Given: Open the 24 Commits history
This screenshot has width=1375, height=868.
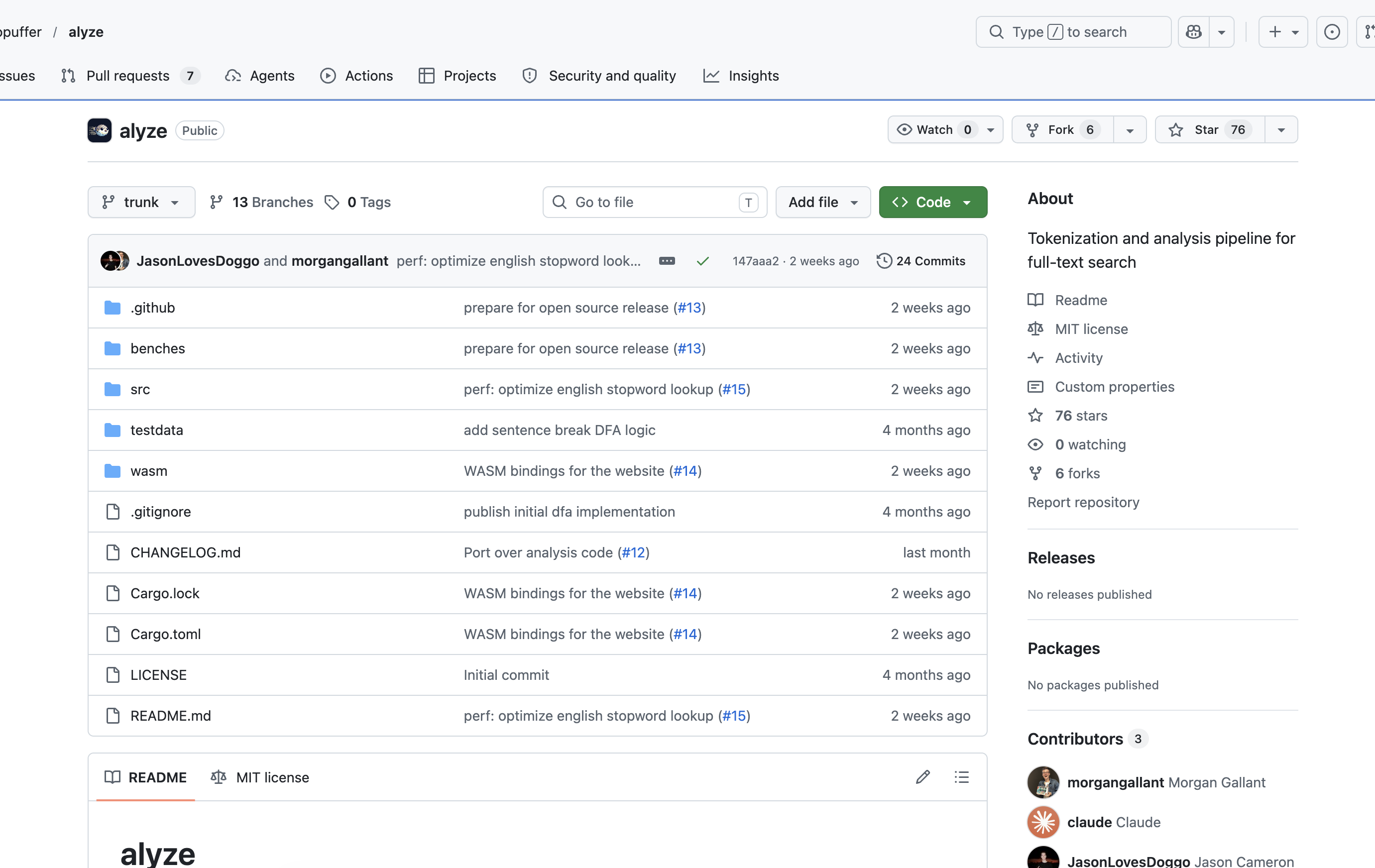Looking at the screenshot, I should pyautogui.click(x=920, y=261).
